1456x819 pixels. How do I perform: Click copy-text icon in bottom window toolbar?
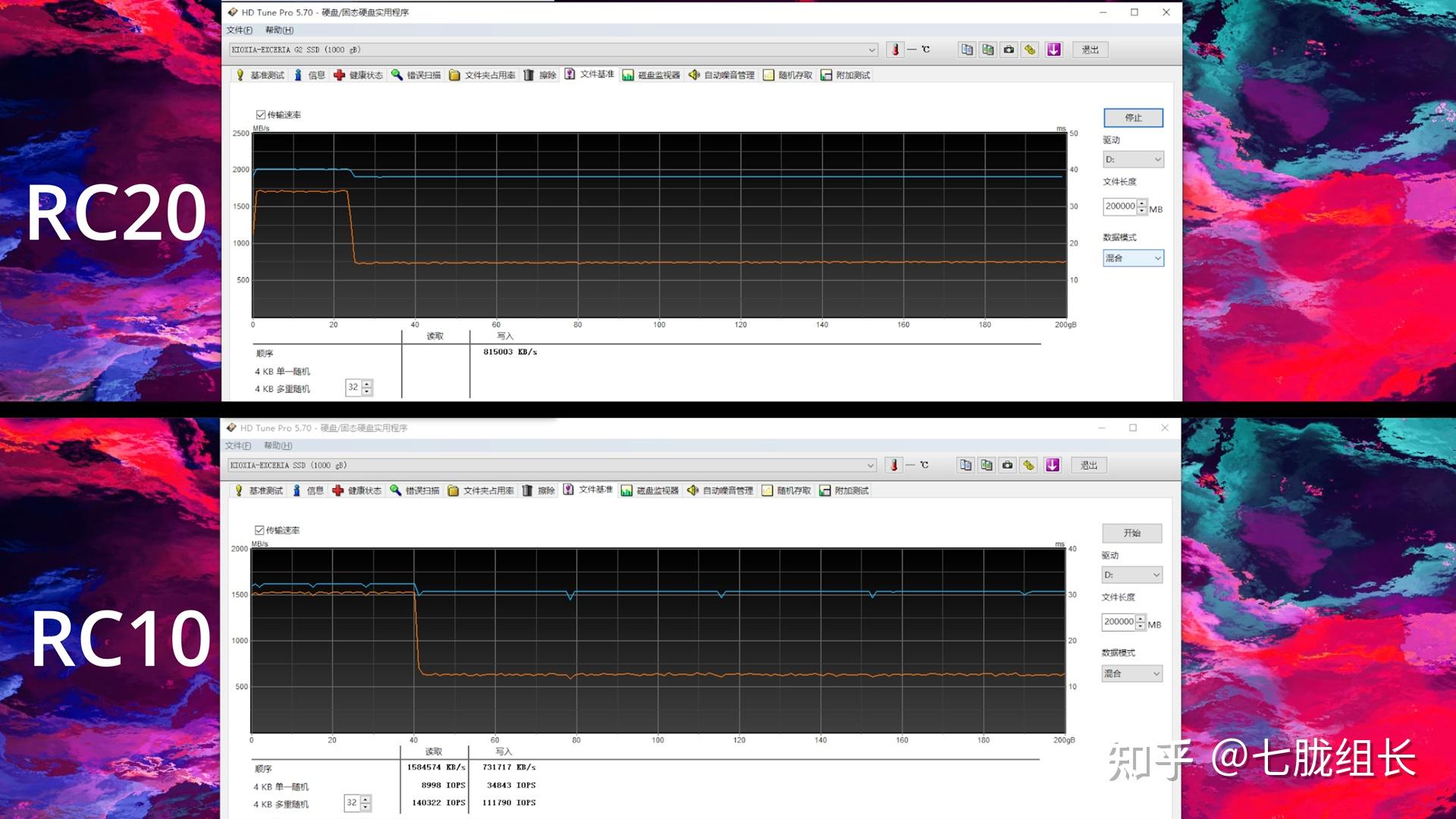click(x=965, y=466)
